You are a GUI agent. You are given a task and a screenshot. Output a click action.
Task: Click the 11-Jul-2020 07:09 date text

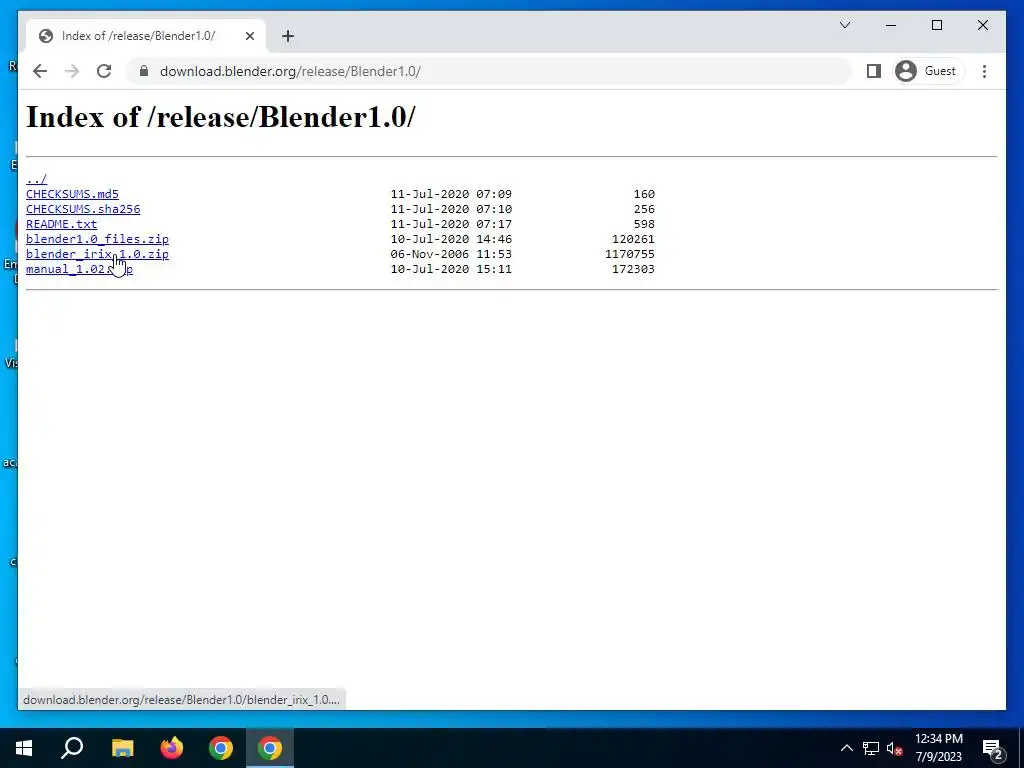[451, 194]
